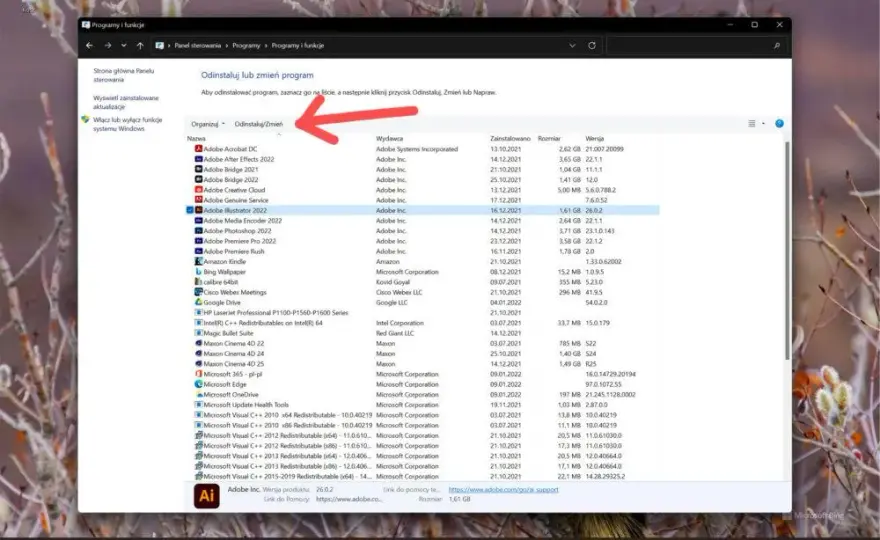
Task: Sort by the Zainstalowano column header
Action: 510,139
